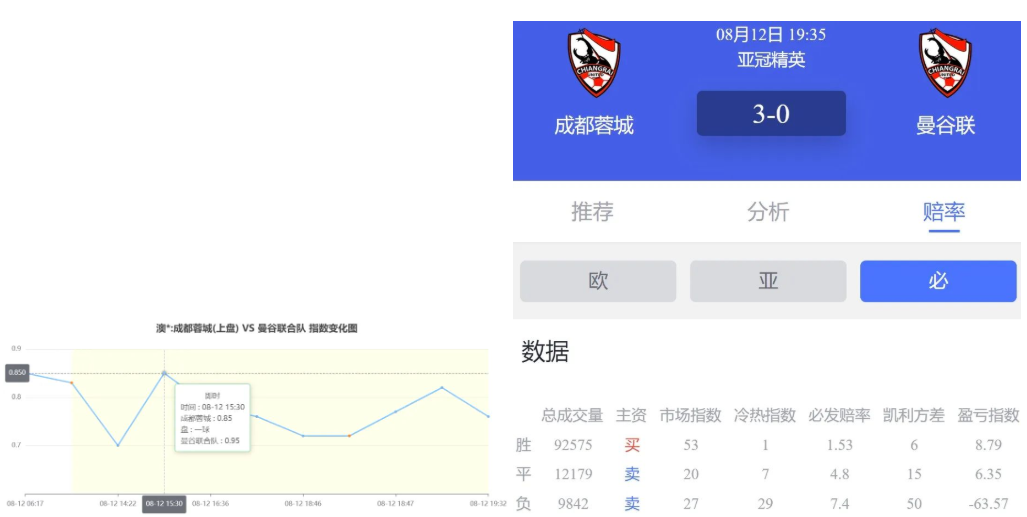Open the 推荐 tab
The height and width of the screenshot is (517, 1027).
(x=592, y=212)
